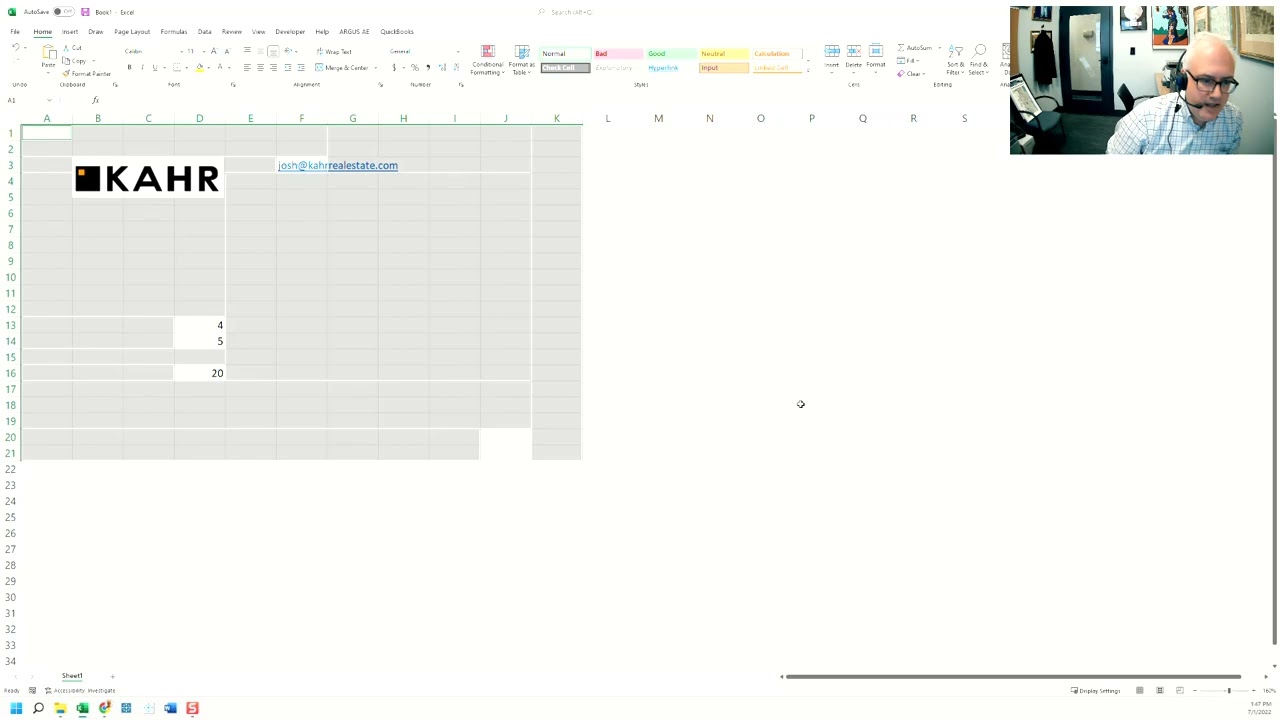Select the Sheet1 tab
Viewport: 1280px width, 720px height.
point(72,676)
